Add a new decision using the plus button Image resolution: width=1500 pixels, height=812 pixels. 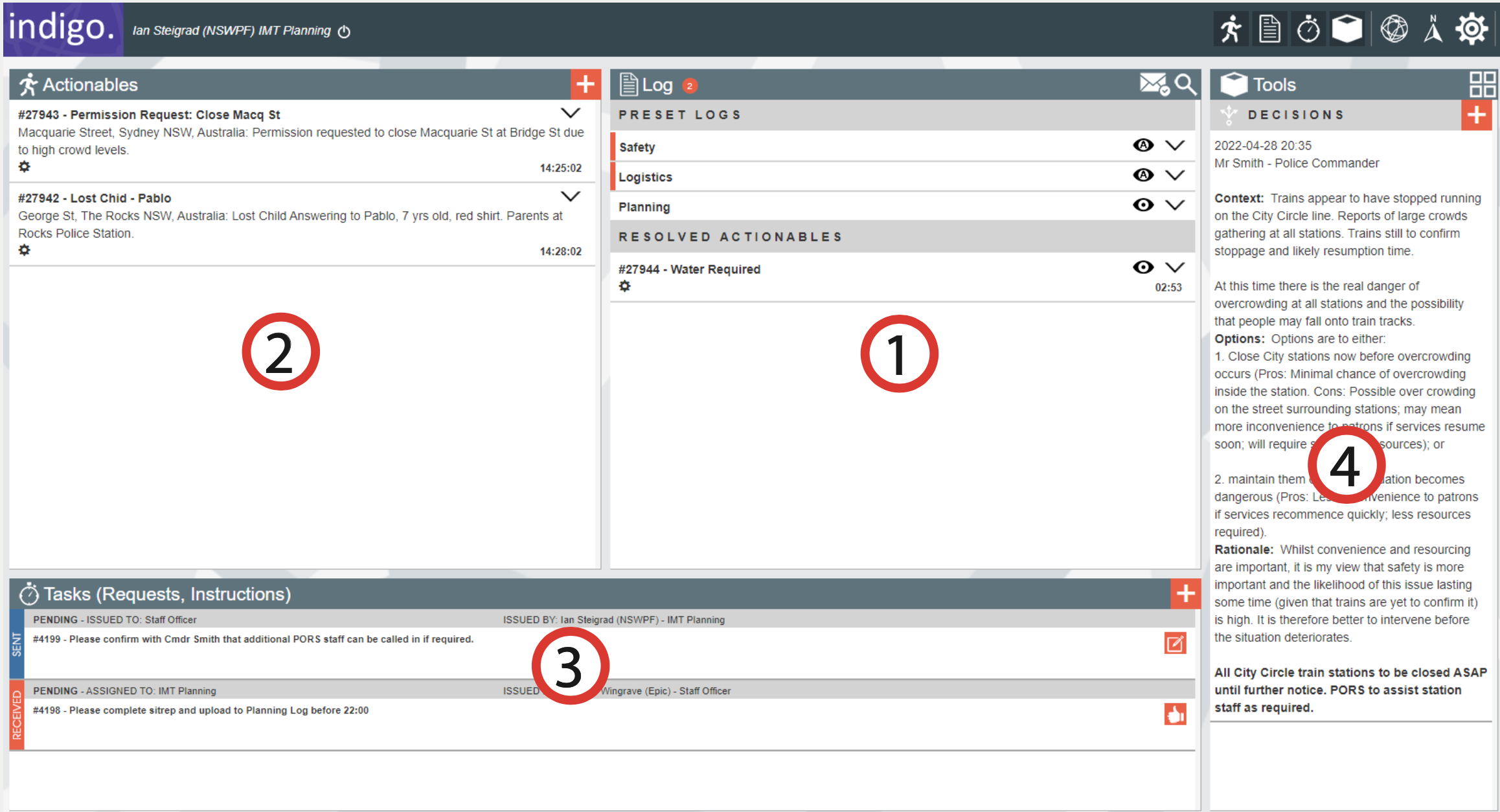click(x=1477, y=114)
